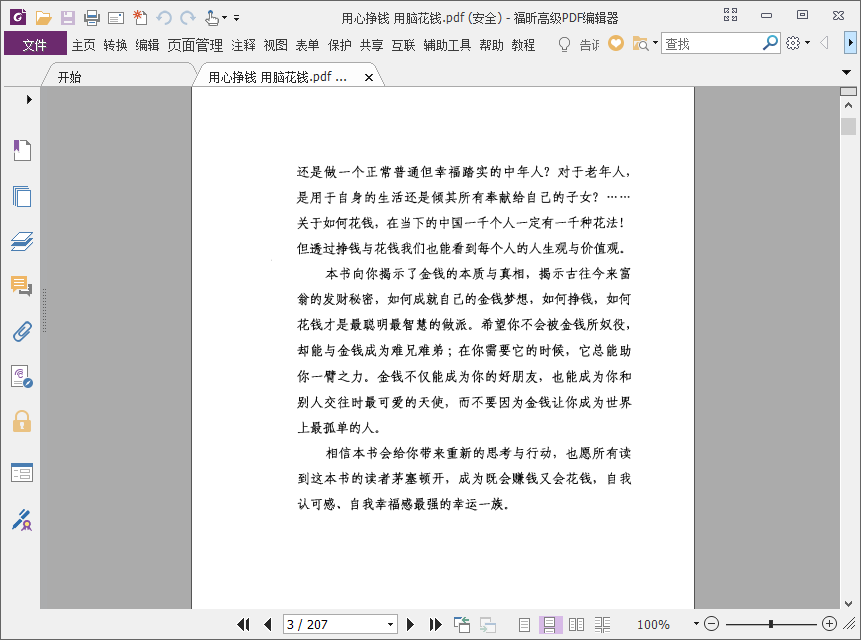Expand the folder search dropdown arrow
Image resolution: width=861 pixels, height=640 pixels.
click(655, 43)
